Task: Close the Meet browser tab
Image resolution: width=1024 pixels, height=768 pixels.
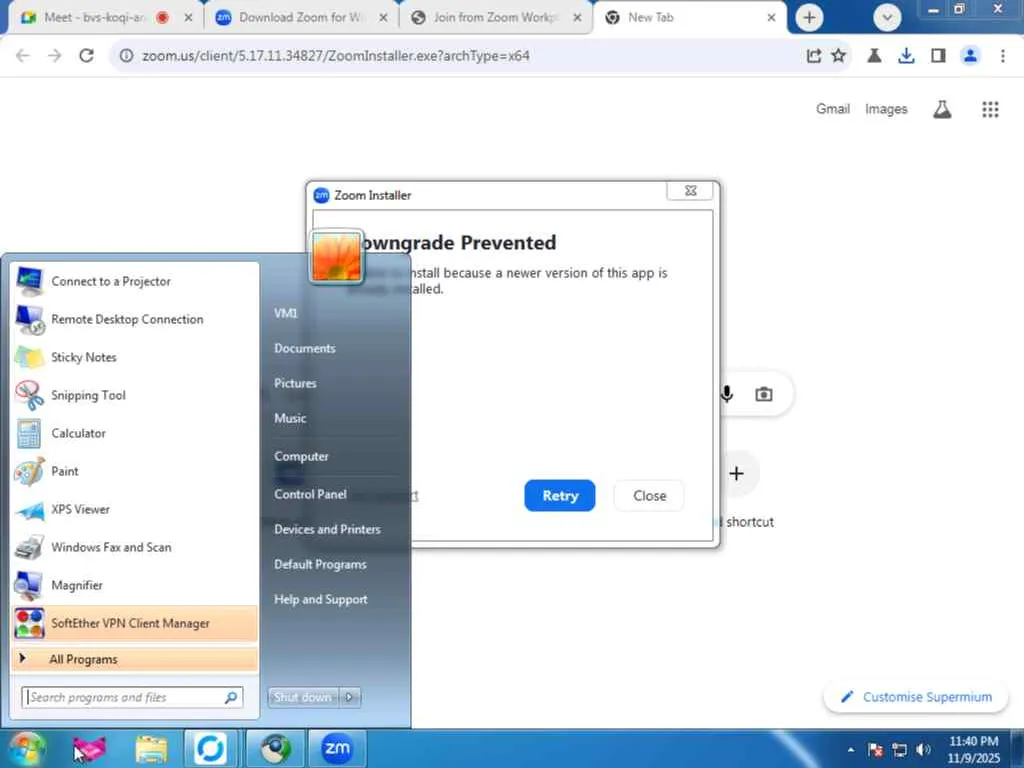Action: point(189,18)
